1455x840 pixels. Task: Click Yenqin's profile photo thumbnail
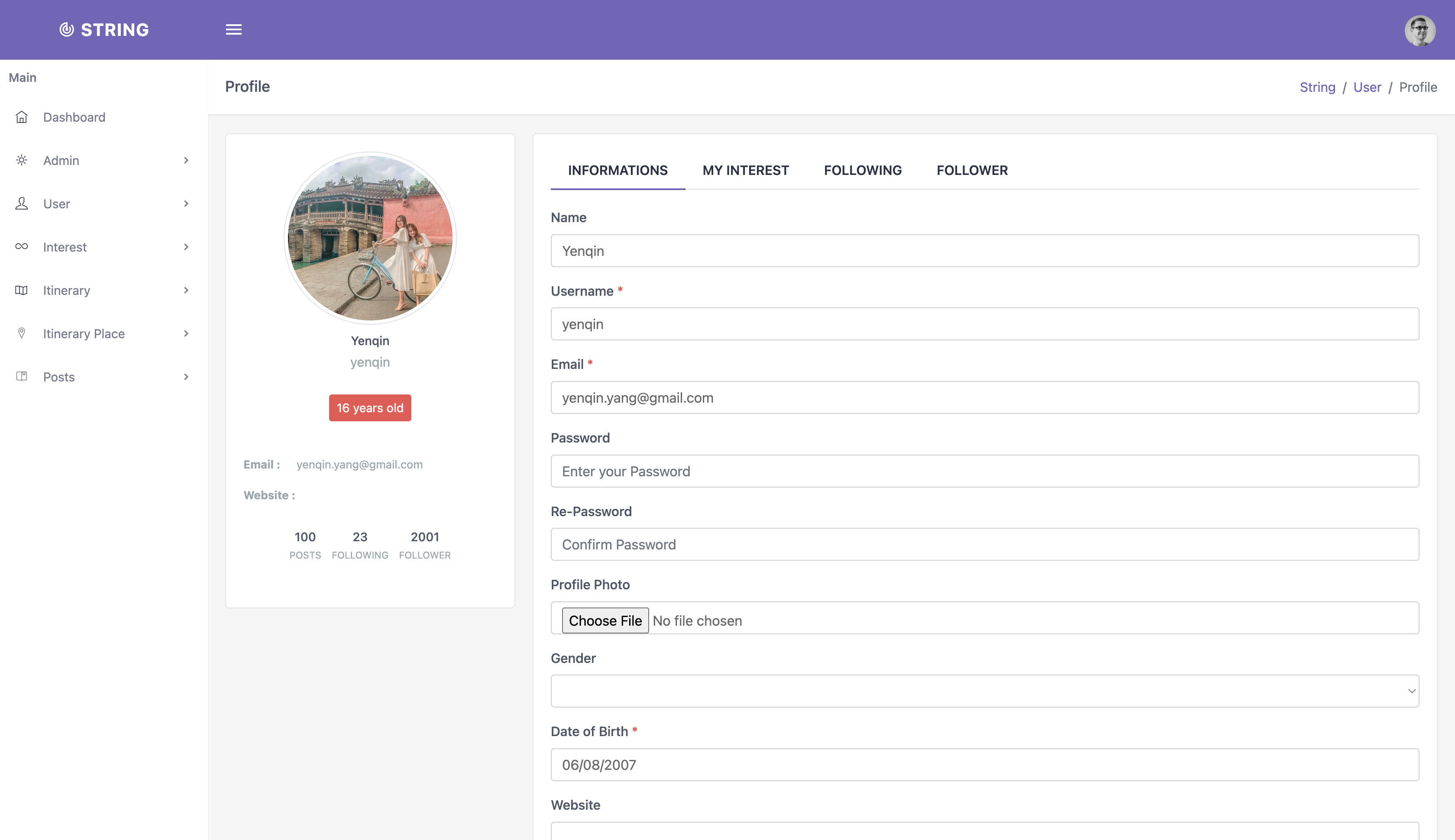click(x=370, y=238)
